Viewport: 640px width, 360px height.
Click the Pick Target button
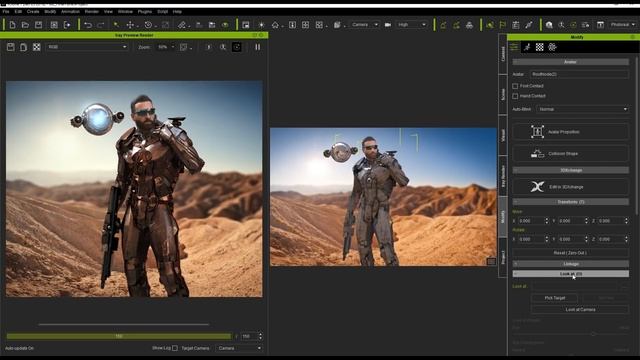tap(555, 298)
